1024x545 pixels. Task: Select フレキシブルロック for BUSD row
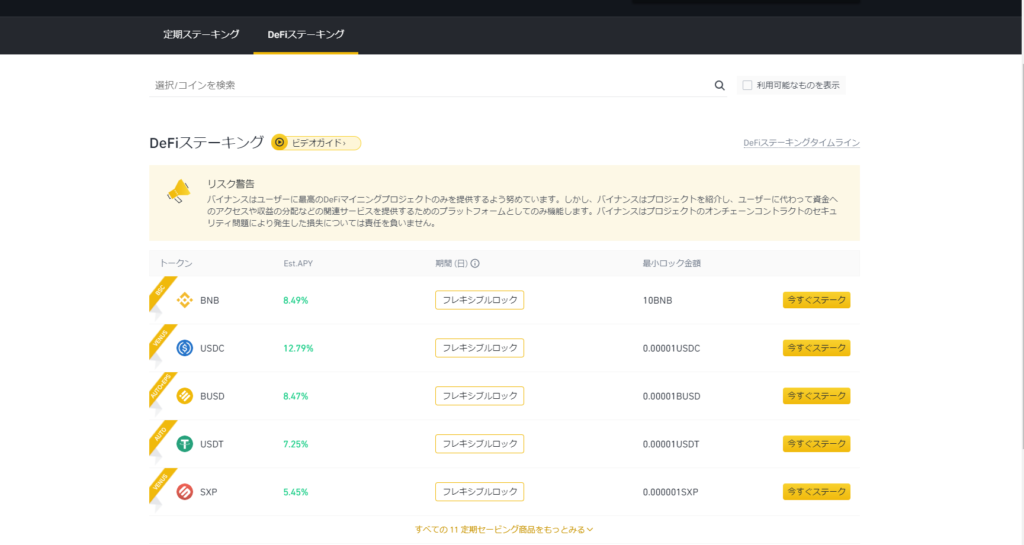click(479, 396)
